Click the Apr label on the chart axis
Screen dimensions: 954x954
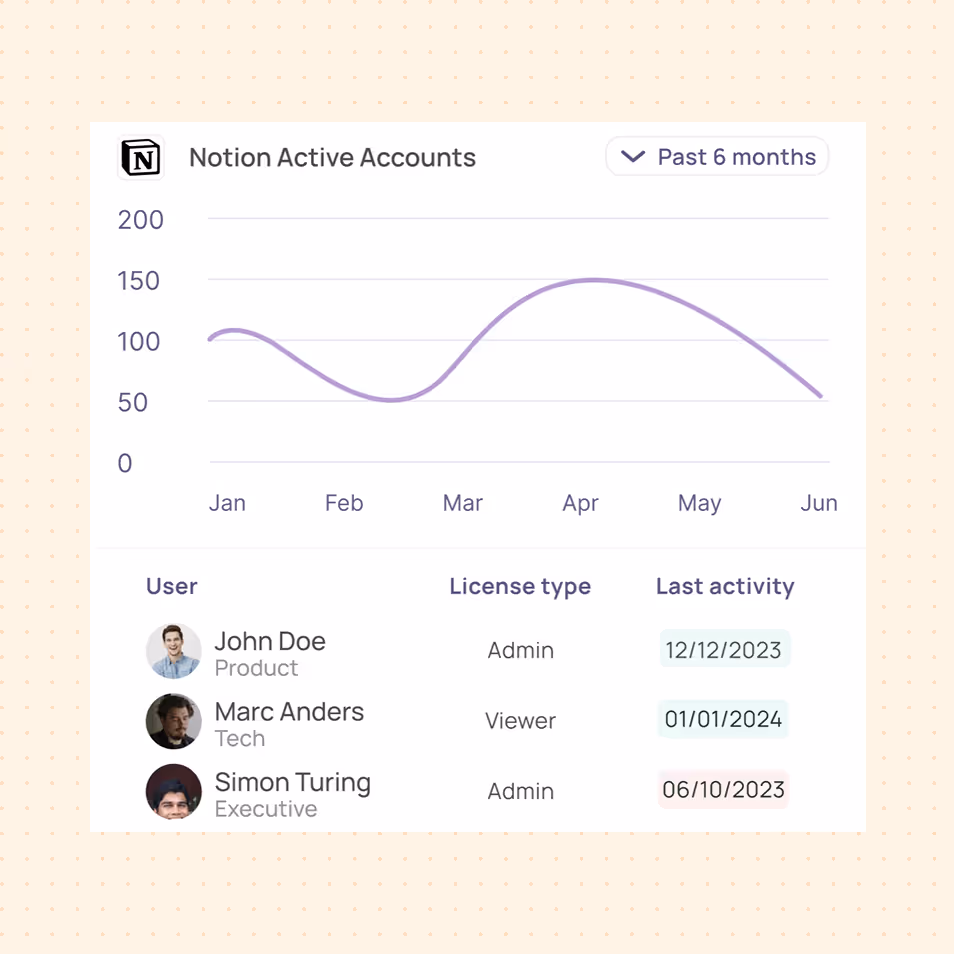click(x=580, y=504)
